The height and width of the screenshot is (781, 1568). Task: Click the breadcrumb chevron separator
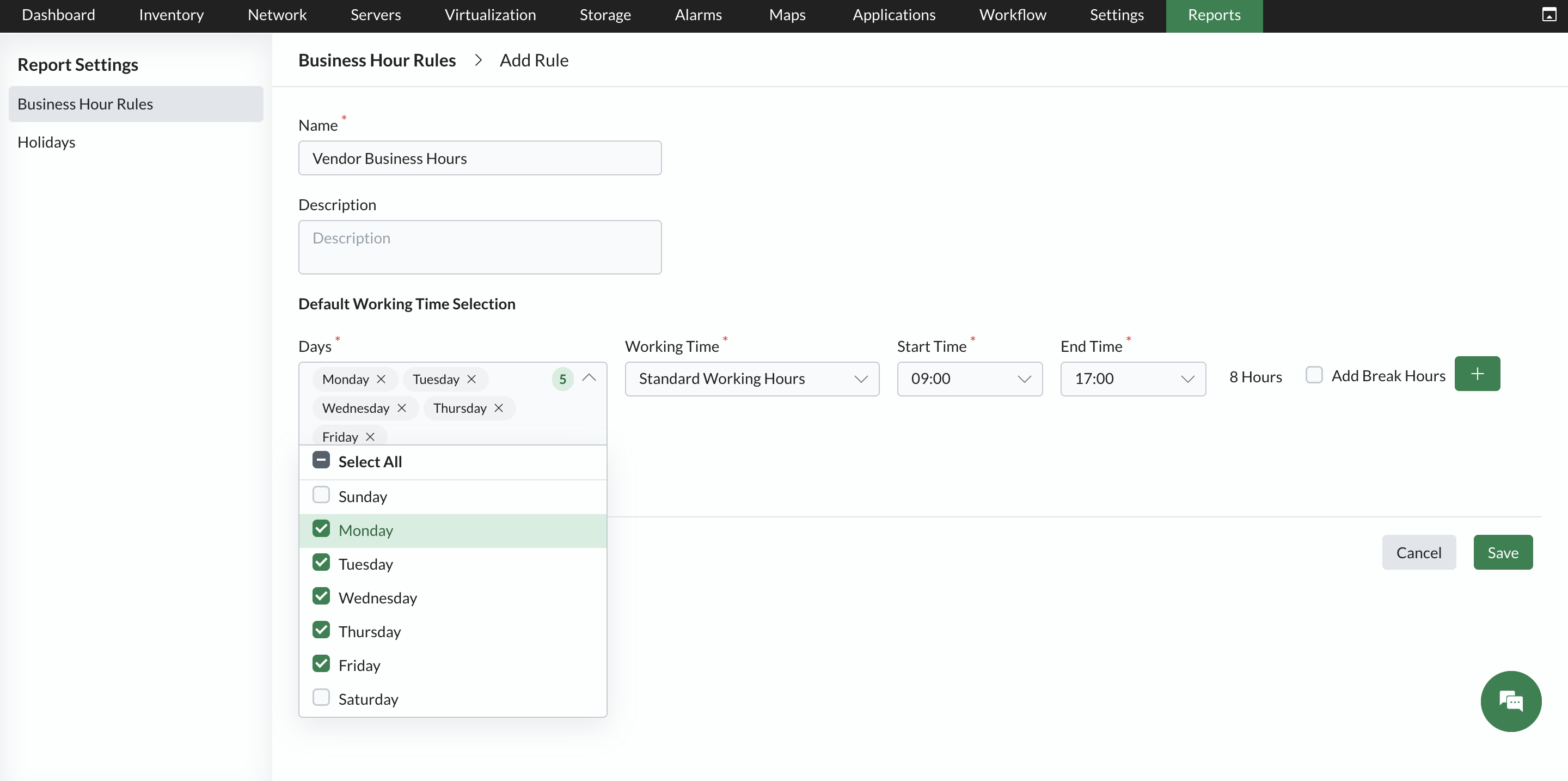tap(479, 60)
